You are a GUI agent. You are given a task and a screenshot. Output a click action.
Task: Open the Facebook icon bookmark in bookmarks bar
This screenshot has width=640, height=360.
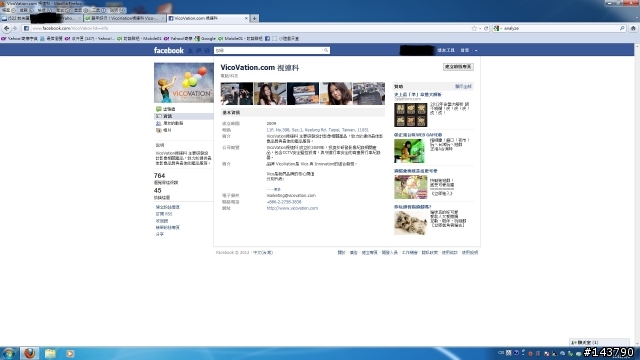click(267, 38)
